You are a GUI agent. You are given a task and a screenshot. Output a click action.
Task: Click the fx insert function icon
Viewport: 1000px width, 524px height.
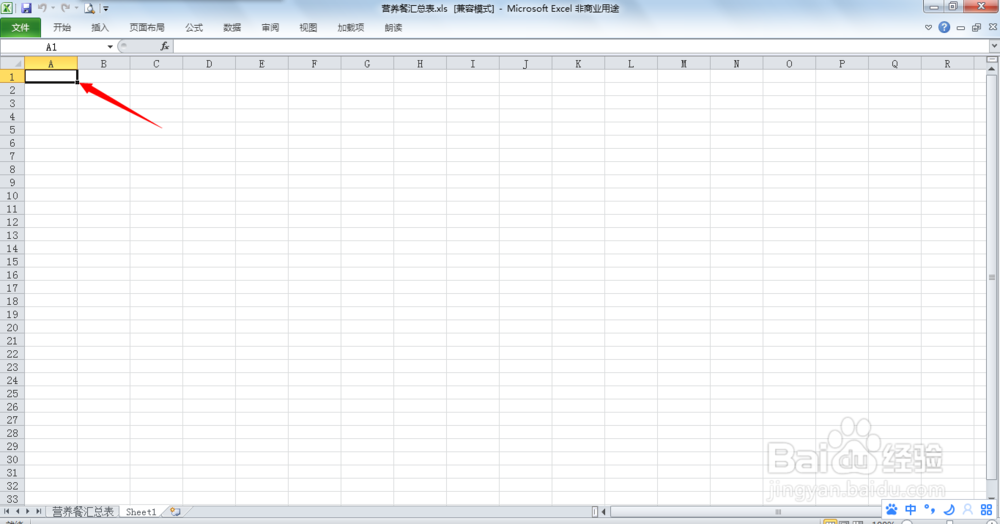click(165, 47)
